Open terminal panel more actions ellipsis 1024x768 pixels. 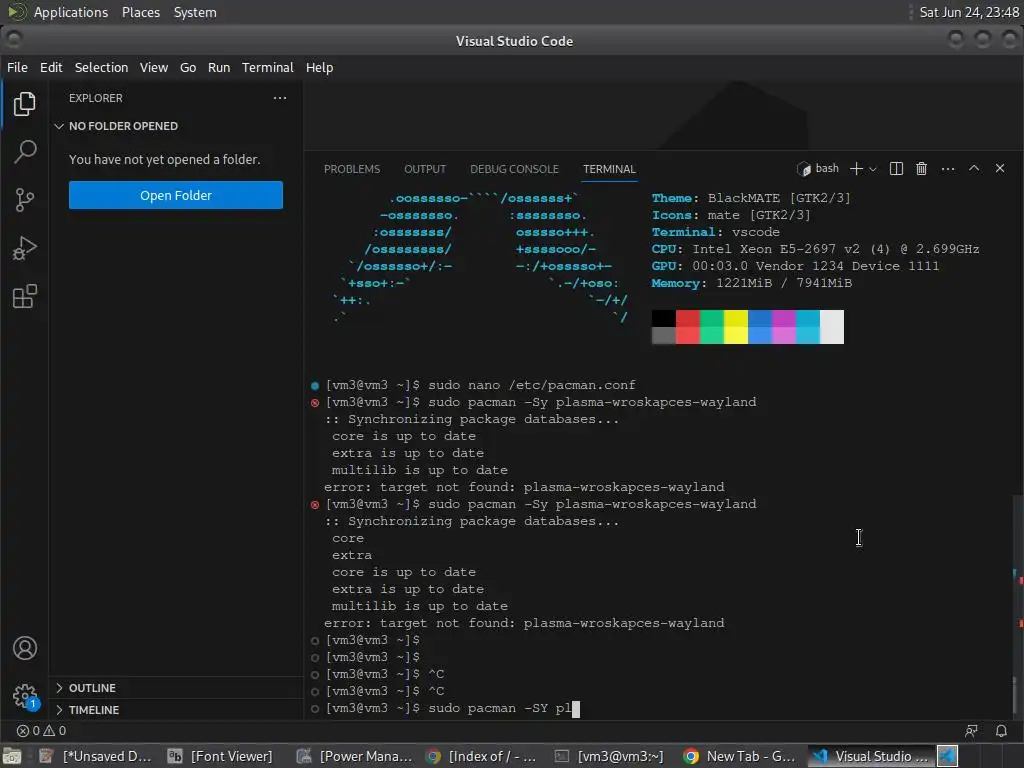(x=948, y=168)
